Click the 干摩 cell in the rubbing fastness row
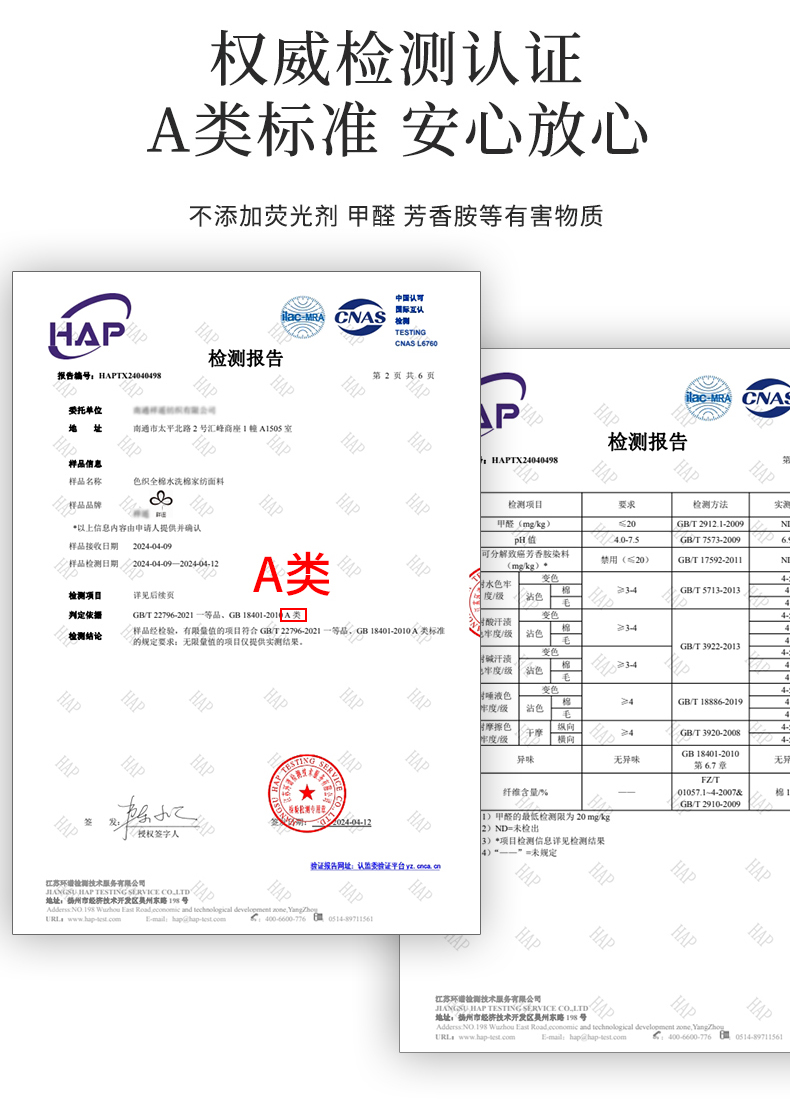 pyautogui.click(x=534, y=733)
